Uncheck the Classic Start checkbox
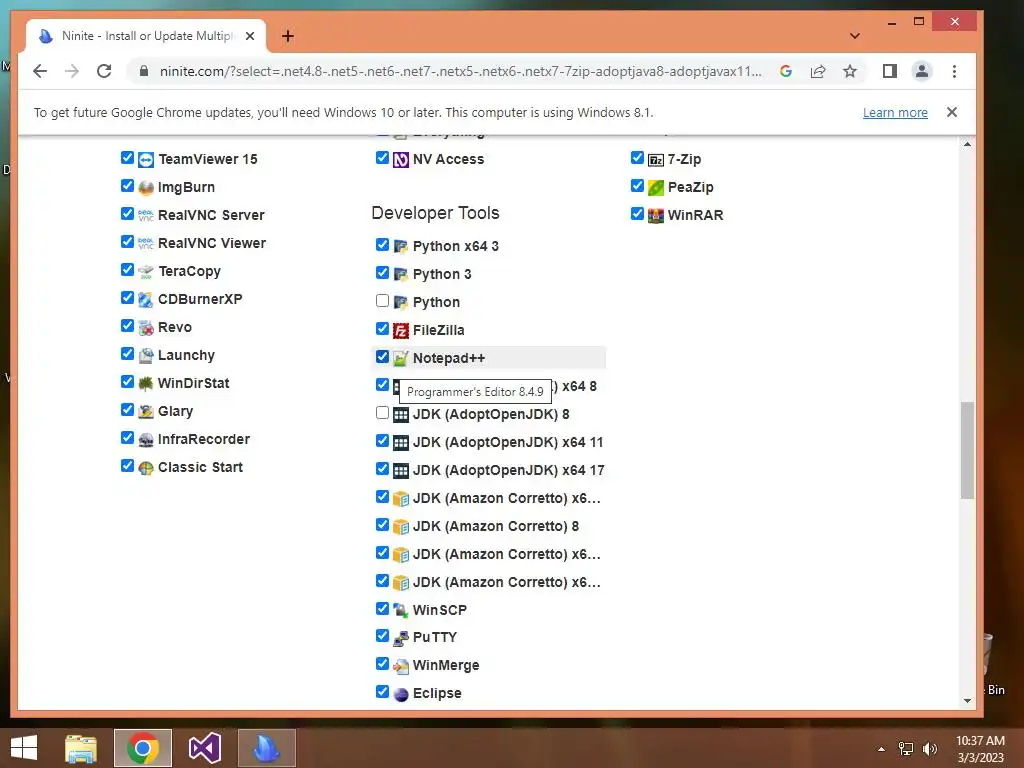Image resolution: width=1024 pixels, height=768 pixels. pyautogui.click(x=127, y=466)
